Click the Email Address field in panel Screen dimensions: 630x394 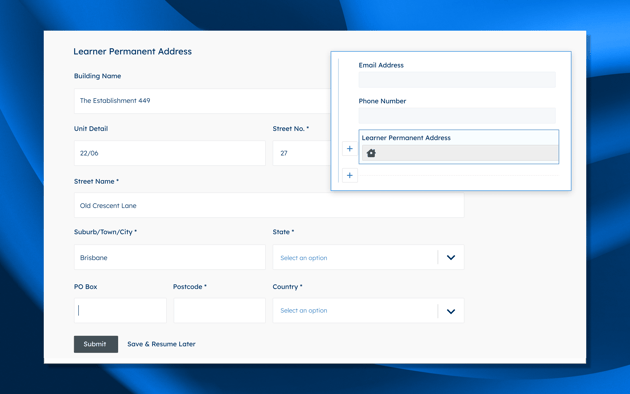[x=457, y=80]
